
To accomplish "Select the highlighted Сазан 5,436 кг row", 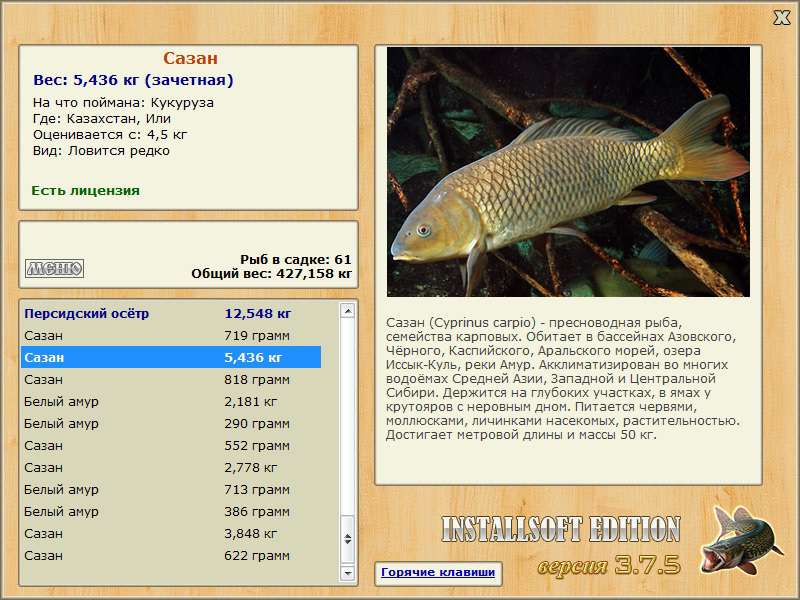I will [171, 357].
